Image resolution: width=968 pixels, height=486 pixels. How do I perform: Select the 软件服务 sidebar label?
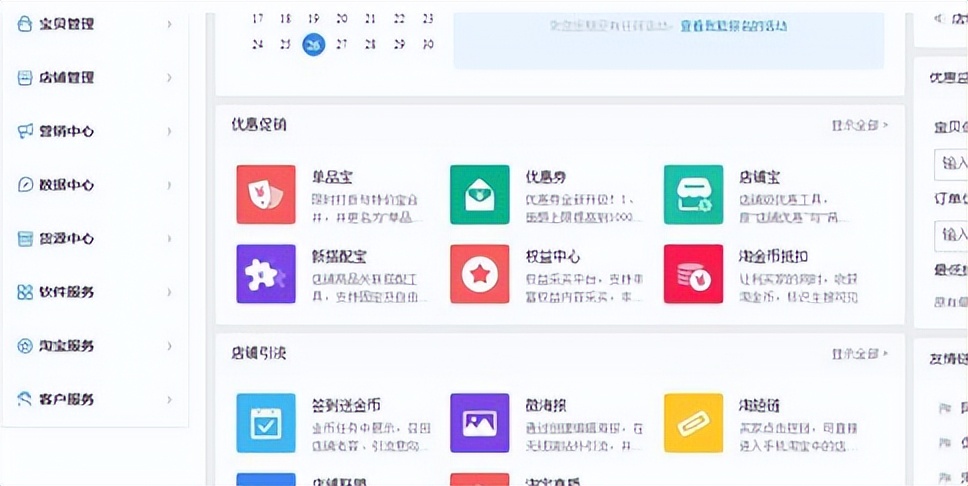(67, 292)
